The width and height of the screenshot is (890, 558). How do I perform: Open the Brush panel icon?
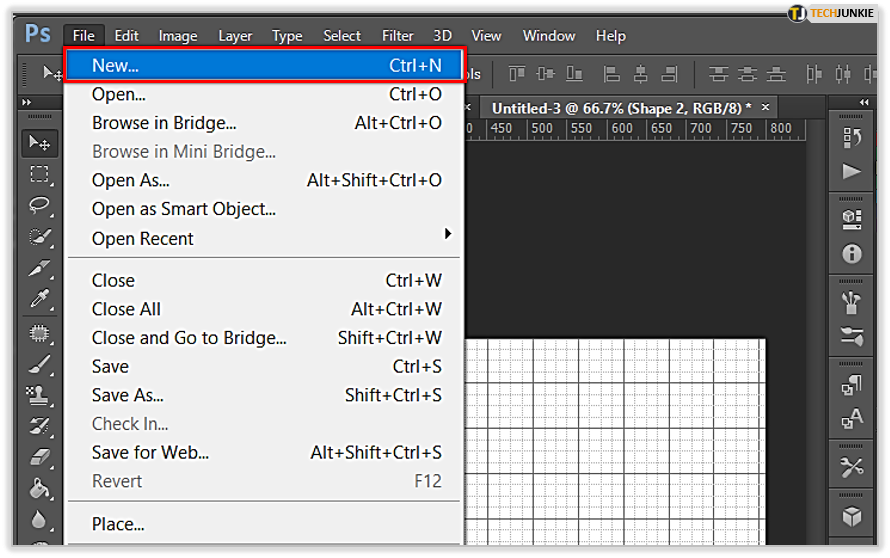851,302
